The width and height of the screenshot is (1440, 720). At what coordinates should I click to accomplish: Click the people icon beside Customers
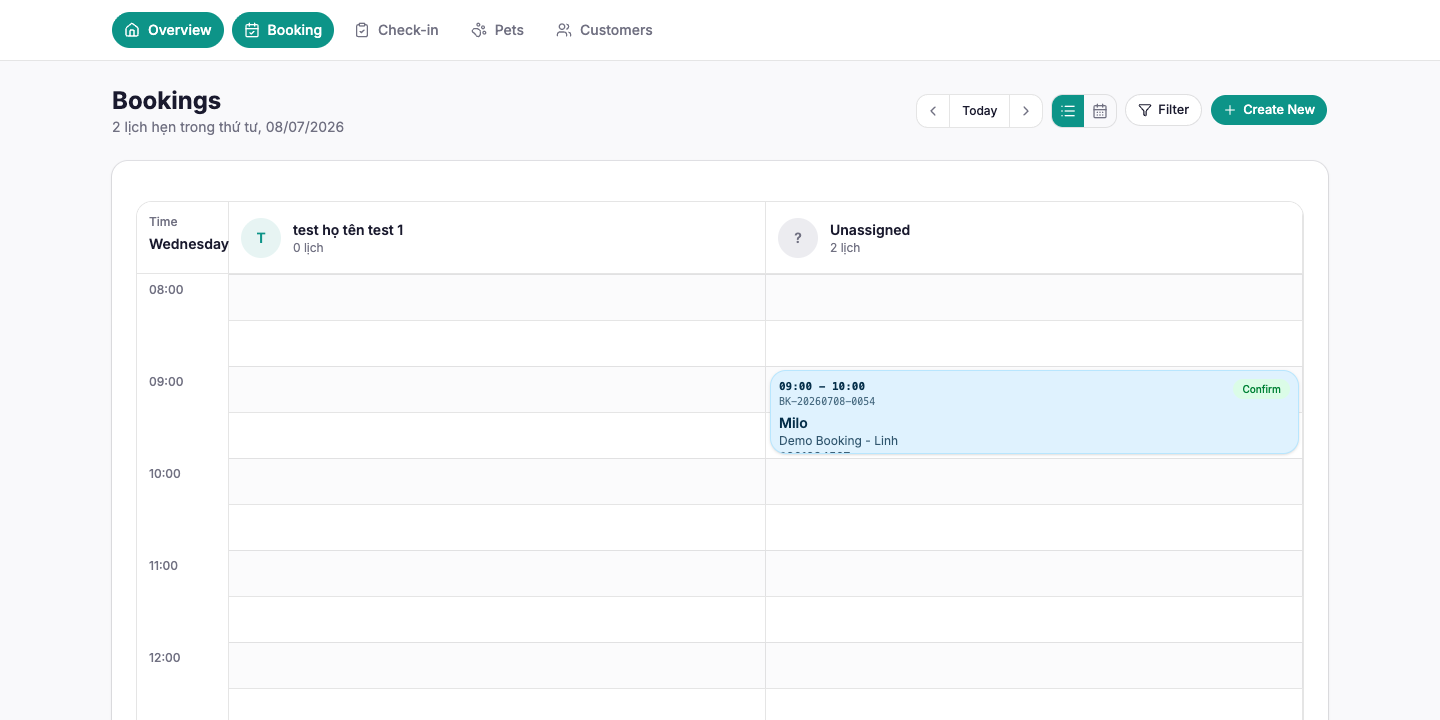tap(564, 30)
